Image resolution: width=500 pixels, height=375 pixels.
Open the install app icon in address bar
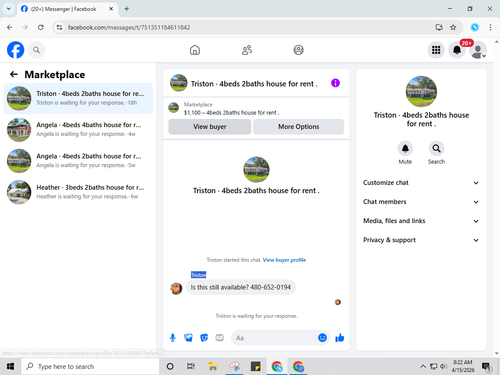[x=439, y=27]
